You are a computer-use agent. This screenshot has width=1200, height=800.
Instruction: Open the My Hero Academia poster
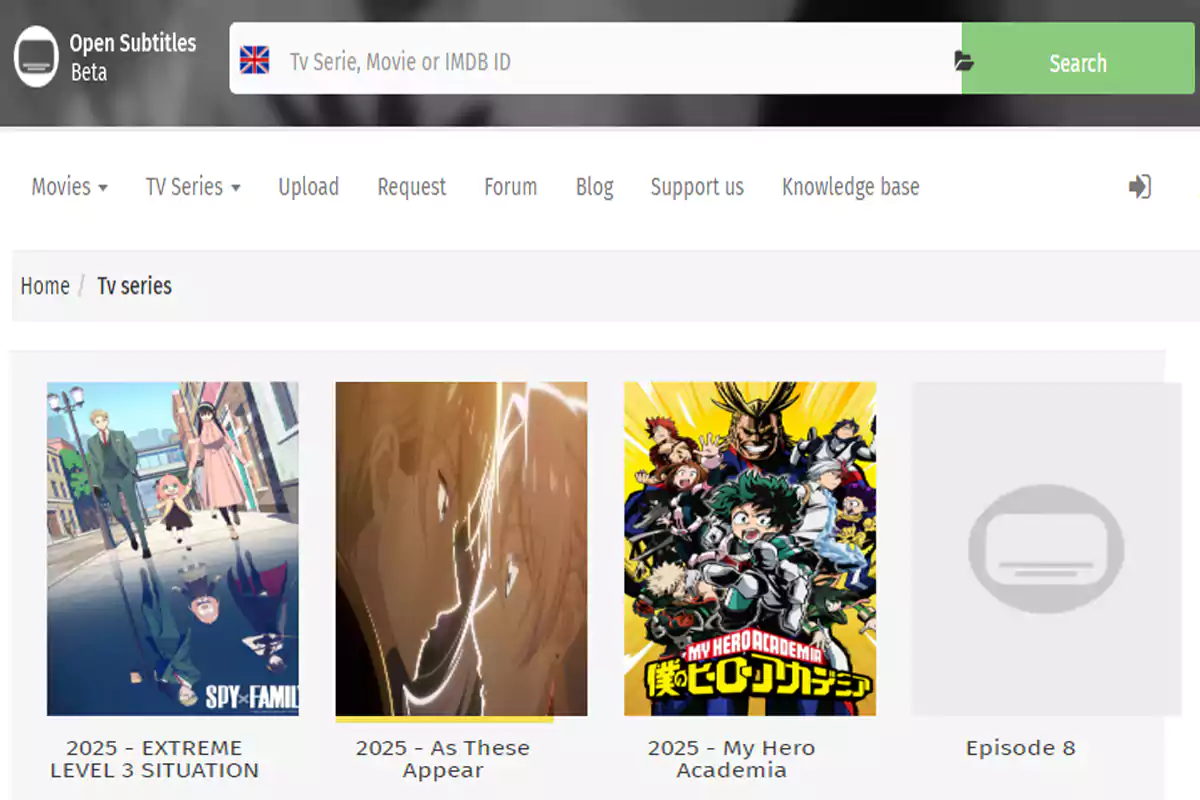tap(750, 548)
